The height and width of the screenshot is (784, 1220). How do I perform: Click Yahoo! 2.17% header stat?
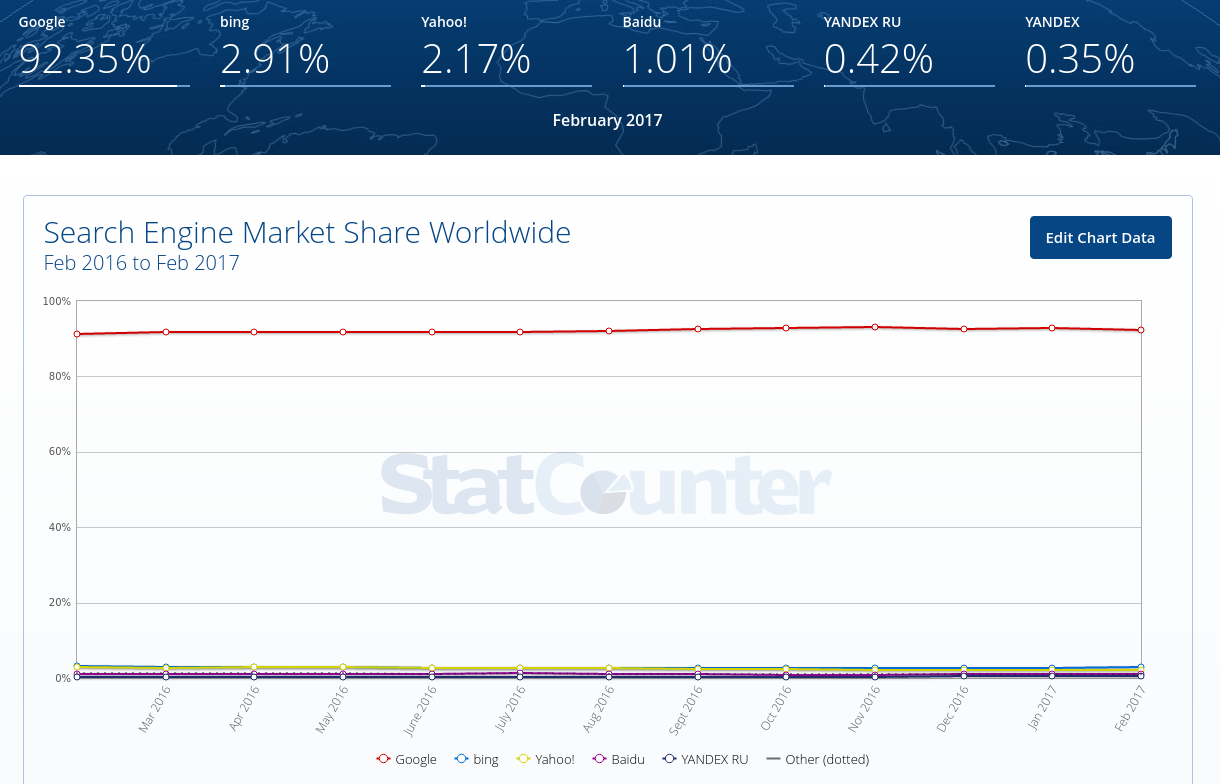point(476,58)
